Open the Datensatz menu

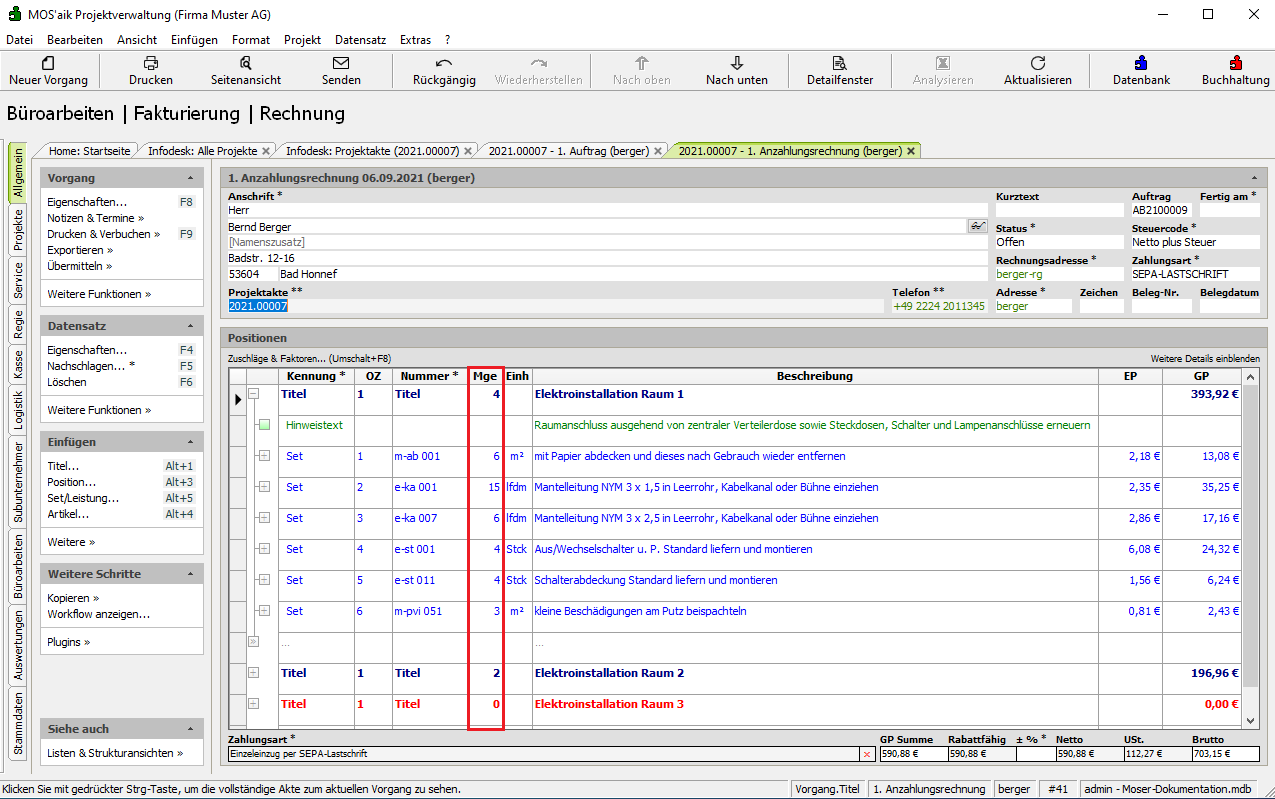coord(360,40)
